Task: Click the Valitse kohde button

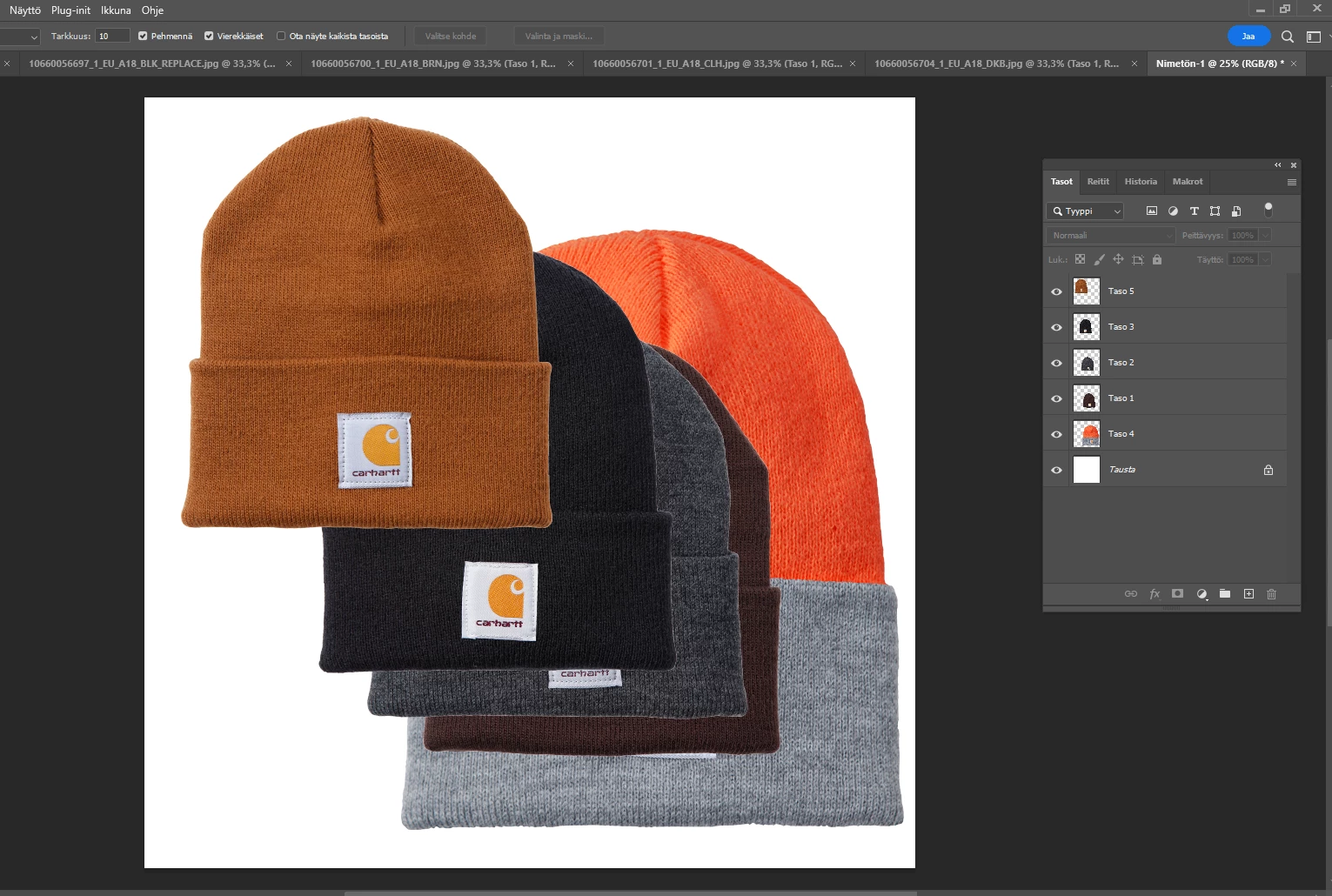Action: pyautogui.click(x=451, y=37)
